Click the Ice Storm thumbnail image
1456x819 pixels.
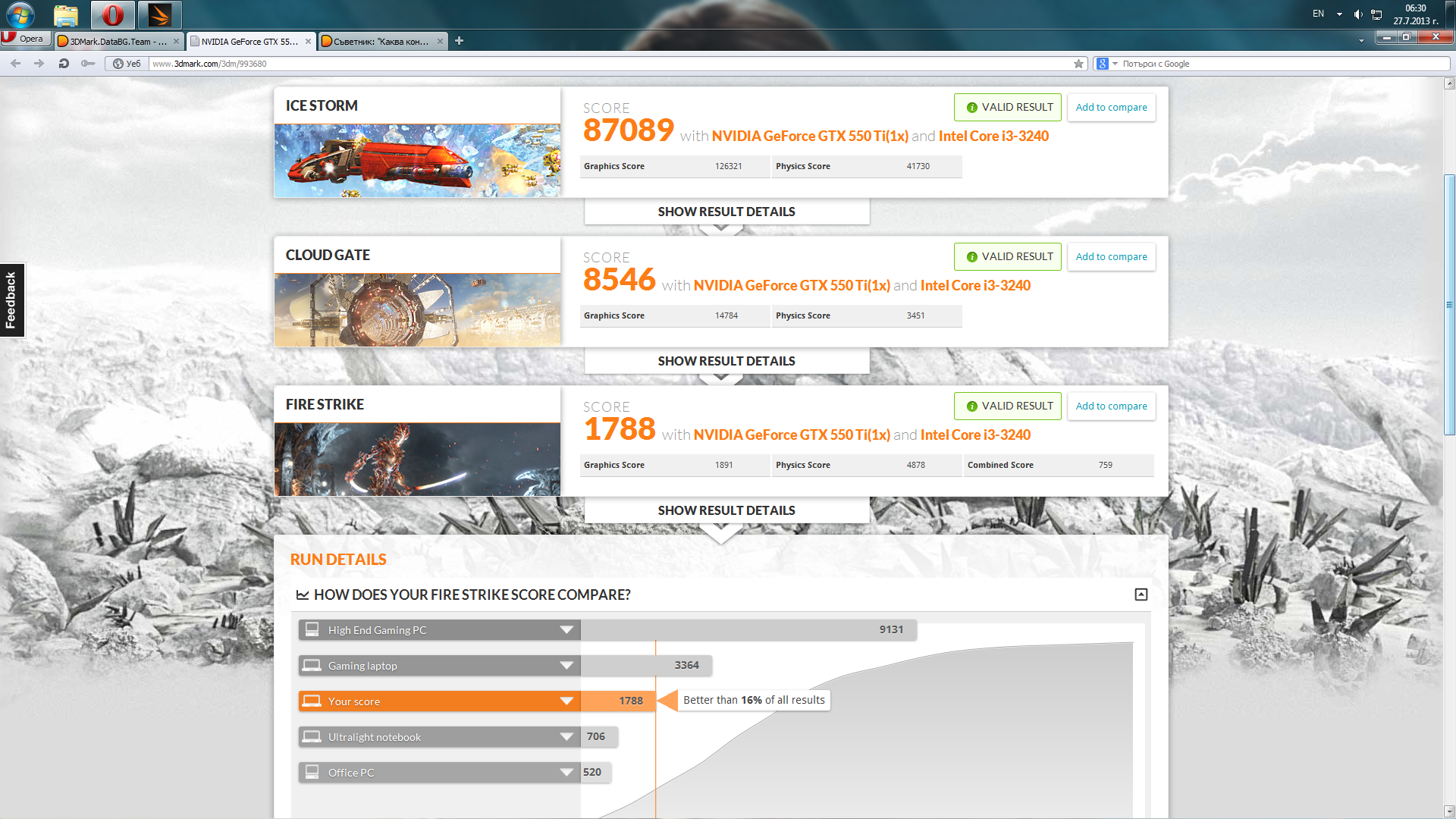click(417, 161)
